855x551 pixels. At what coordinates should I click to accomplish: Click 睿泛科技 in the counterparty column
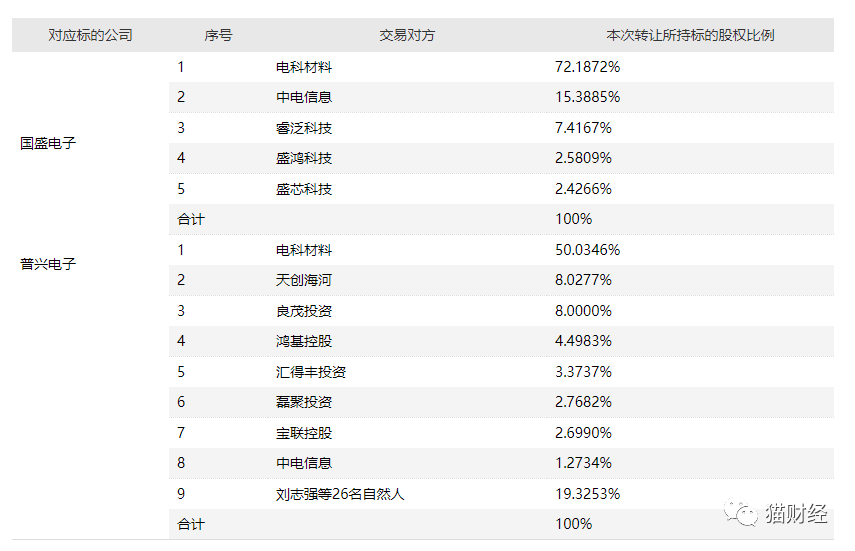pos(304,128)
